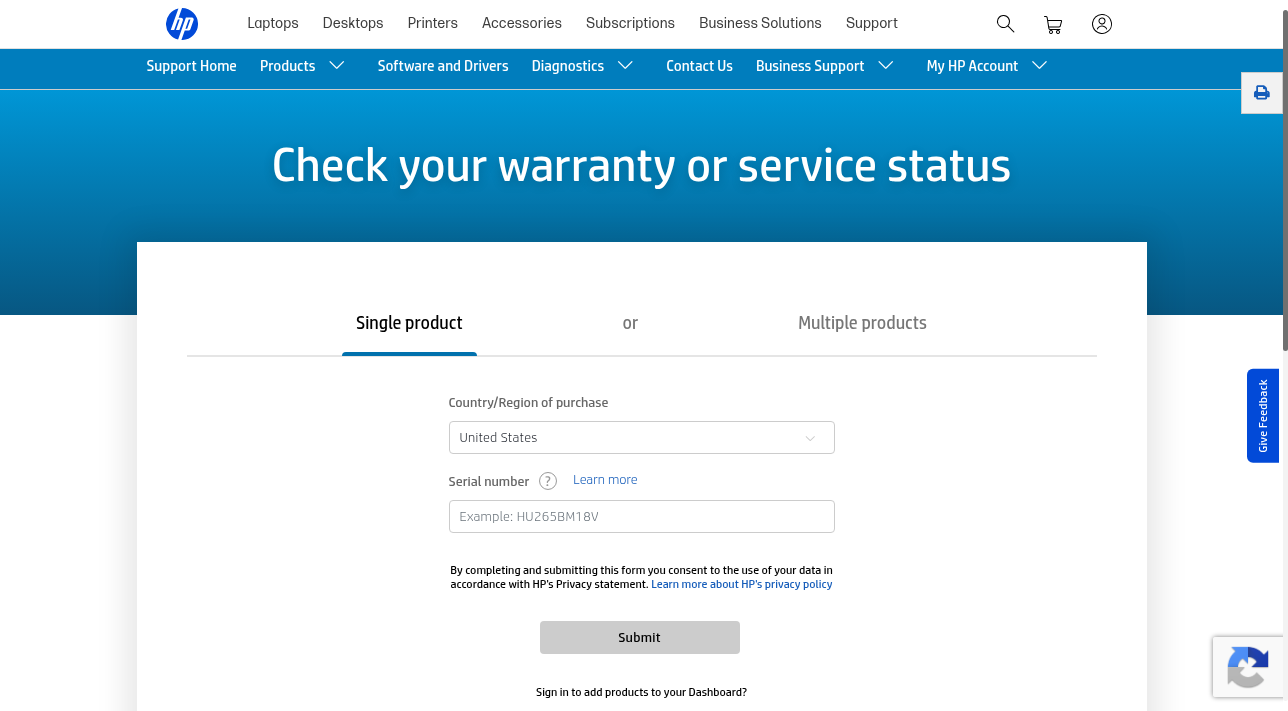1288x711 pixels.
Task: Click the serial number help question mark
Action: [548, 481]
